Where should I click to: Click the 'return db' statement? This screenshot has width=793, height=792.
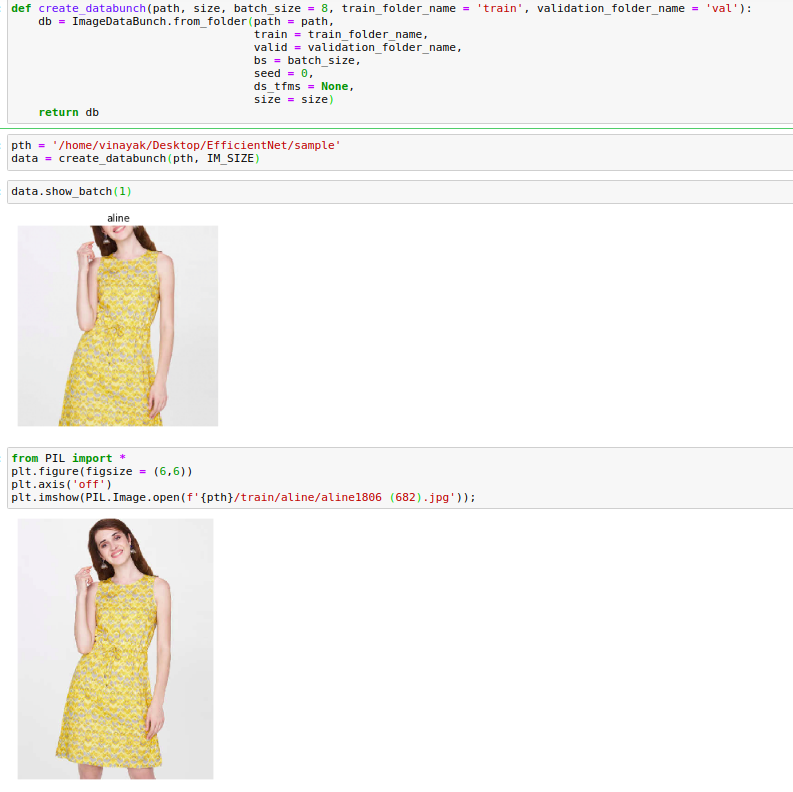pyautogui.click(x=68, y=112)
